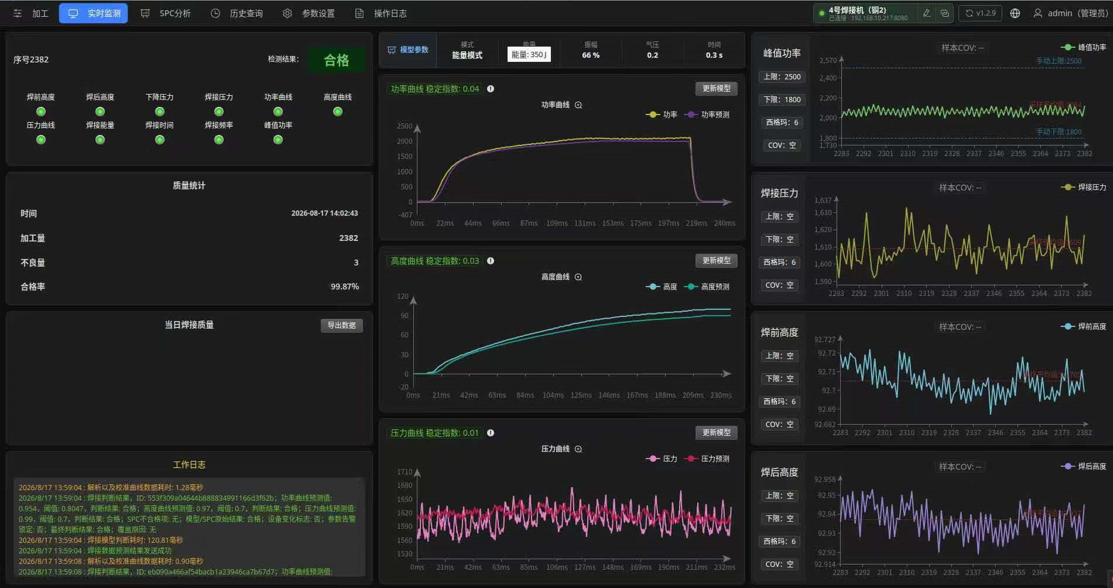Click 更新模型 for the 功率曲线 chart
Image resolution: width=1113 pixels, height=588 pixels.
click(716, 89)
